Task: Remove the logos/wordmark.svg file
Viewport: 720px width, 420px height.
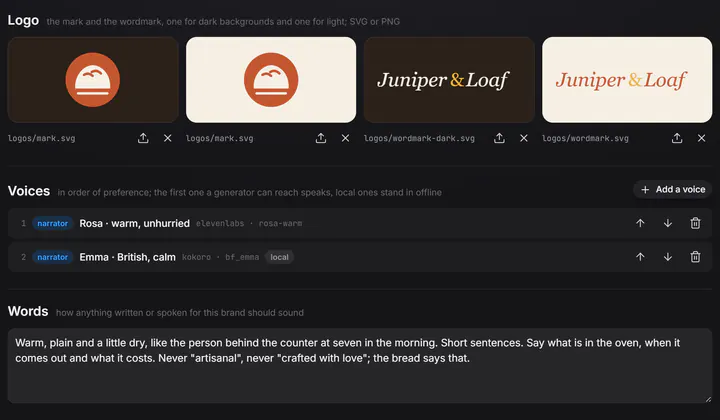Action: pos(701,138)
